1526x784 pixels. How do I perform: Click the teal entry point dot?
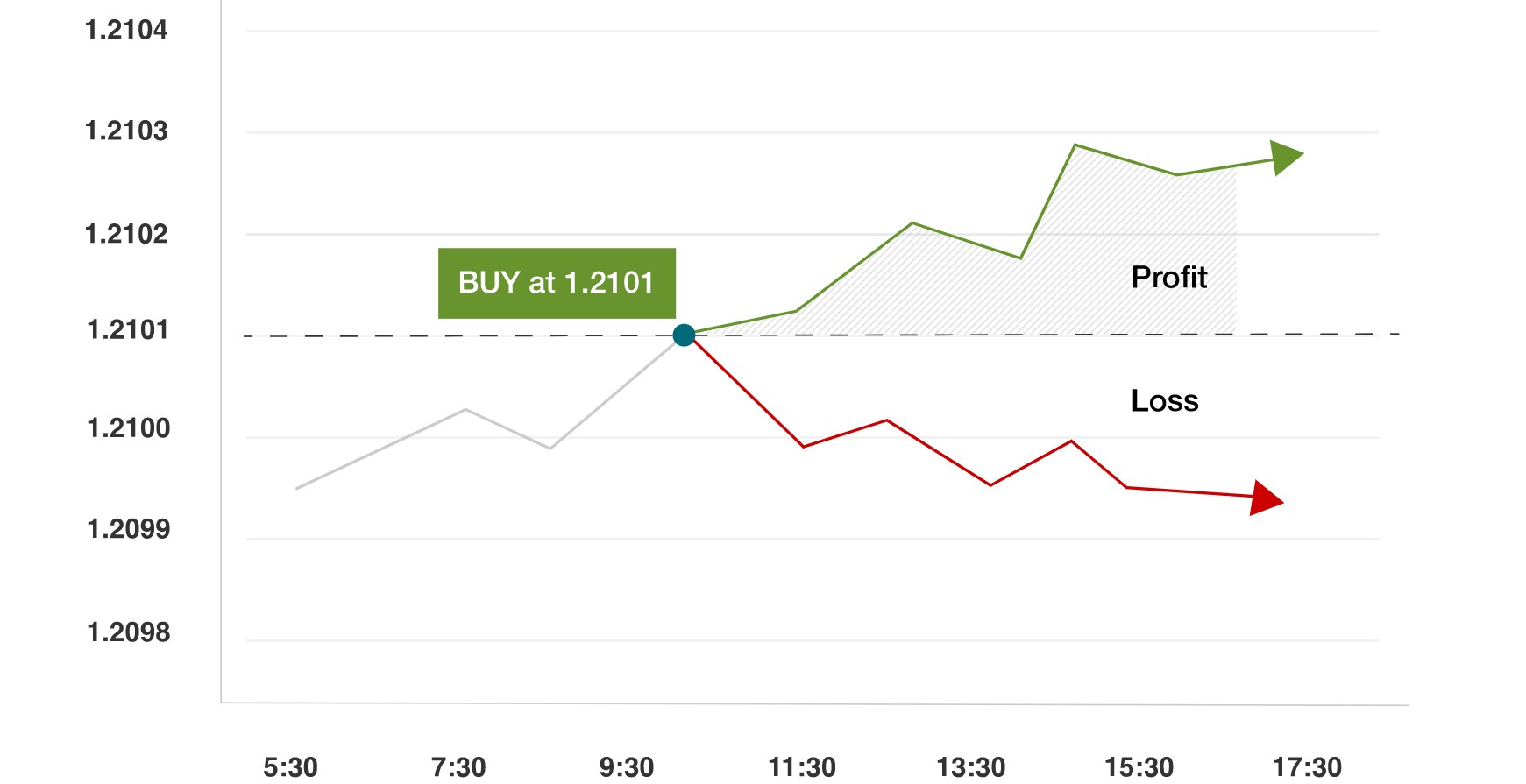(x=685, y=335)
